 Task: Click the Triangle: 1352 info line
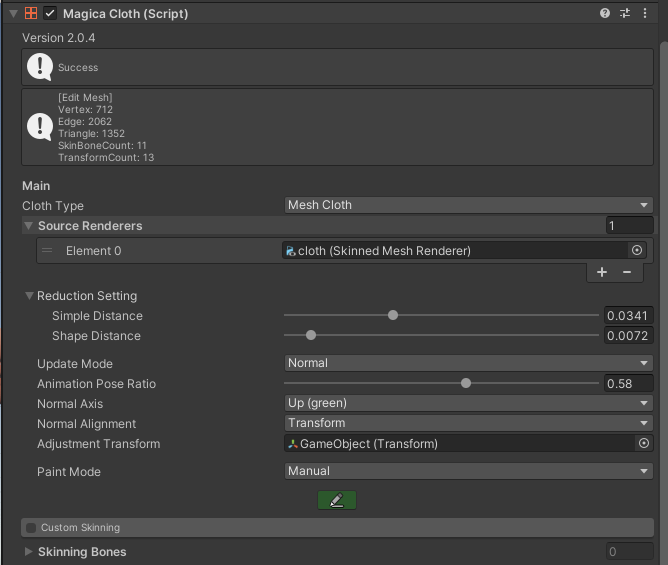click(92, 133)
